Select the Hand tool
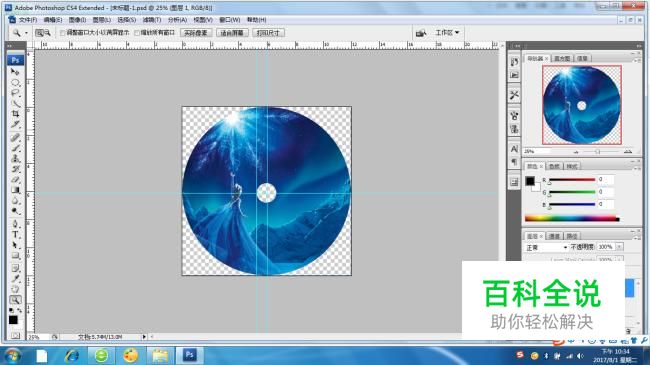This screenshot has height=365, width=650. [x=15, y=289]
